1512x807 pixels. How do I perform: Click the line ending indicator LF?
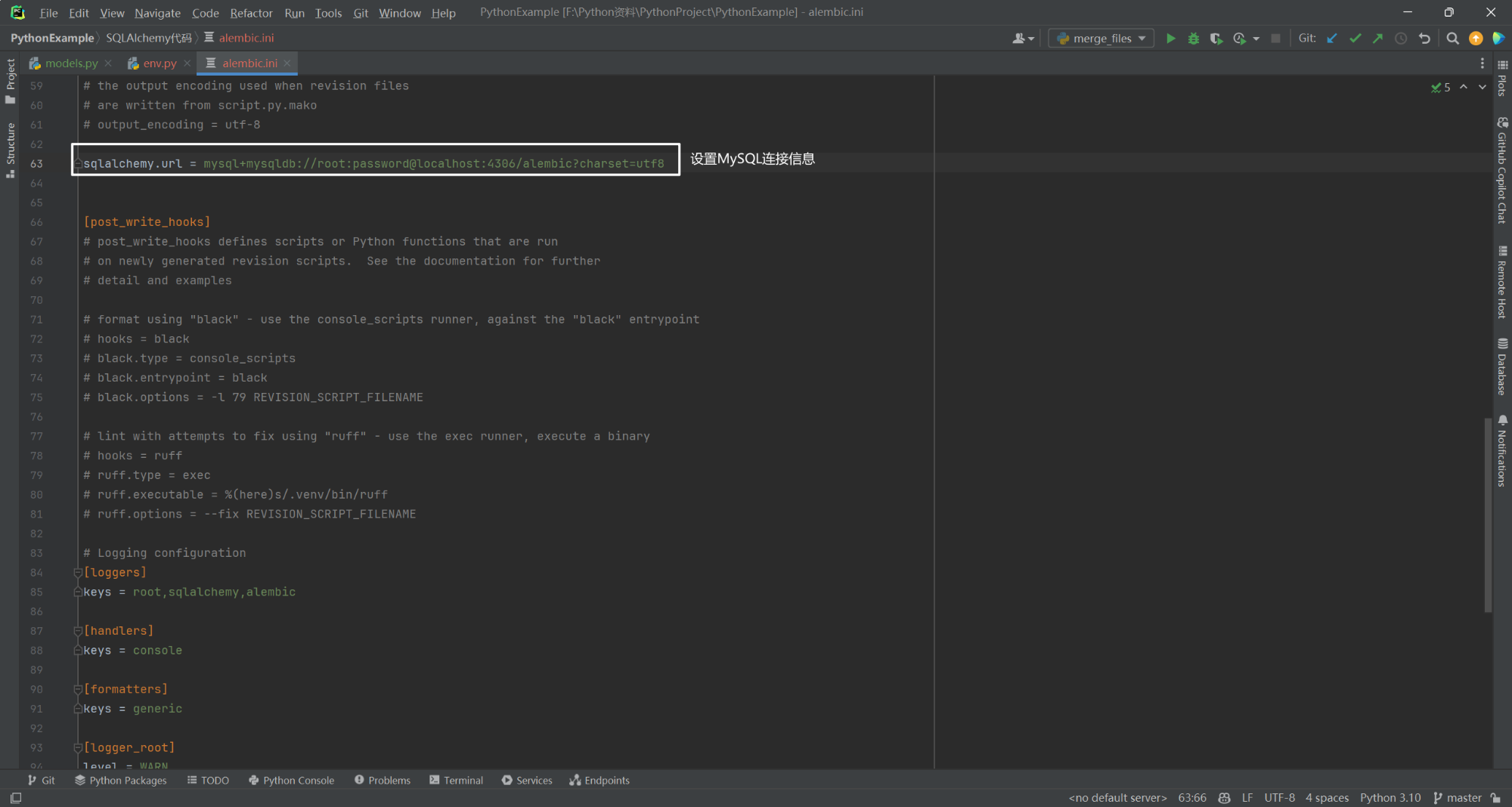pyautogui.click(x=1248, y=797)
